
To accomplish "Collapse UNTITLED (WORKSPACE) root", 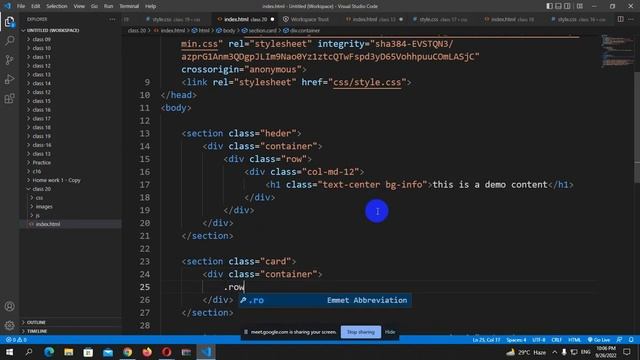I will coord(51,30).
